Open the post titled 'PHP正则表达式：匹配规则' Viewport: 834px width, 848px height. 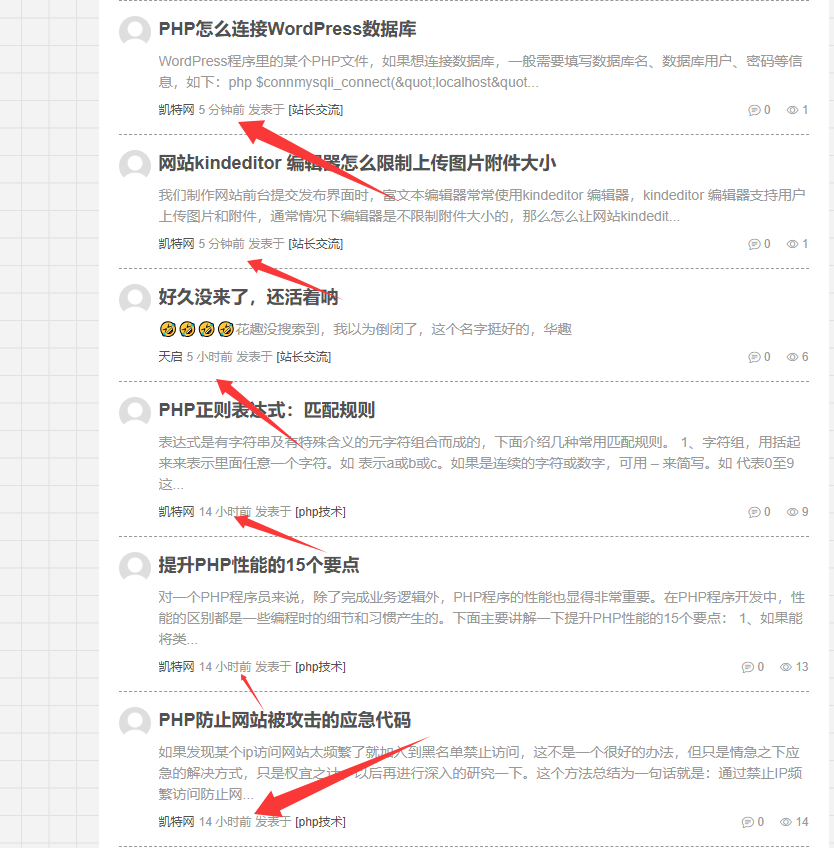[x=266, y=410]
